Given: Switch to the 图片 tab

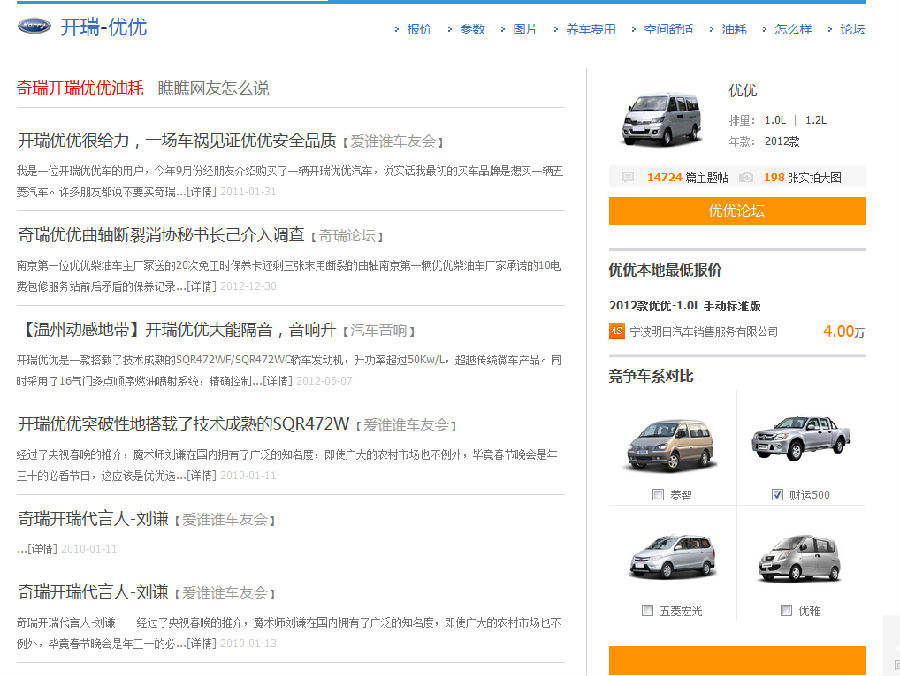Looking at the screenshot, I should point(524,29).
